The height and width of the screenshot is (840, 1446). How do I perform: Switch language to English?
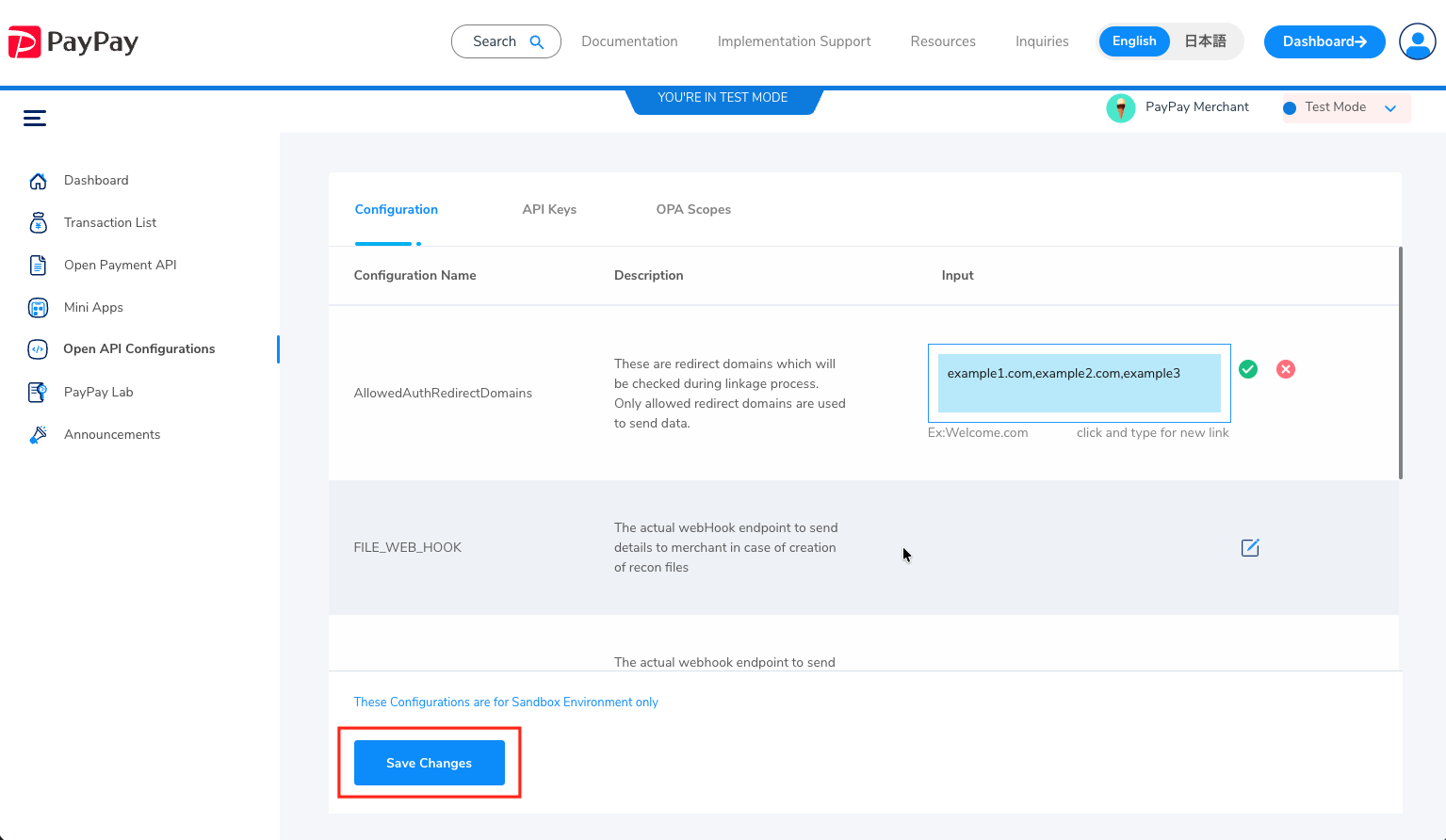[x=1134, y=41]
